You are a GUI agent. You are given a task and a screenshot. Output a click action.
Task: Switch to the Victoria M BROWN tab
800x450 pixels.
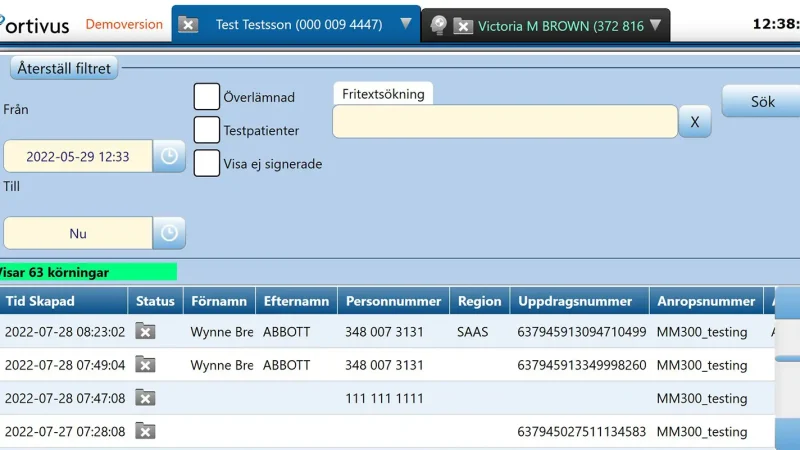point(560,26)
